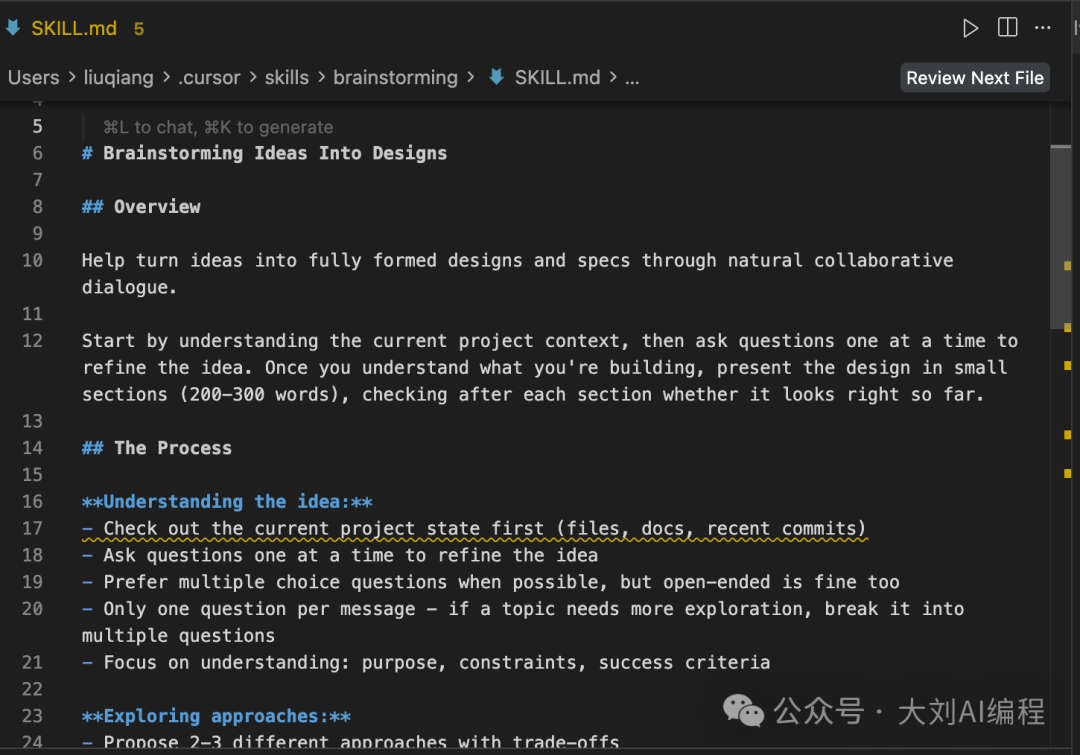Image resolution: width=1080 pixels, height=755 pixels.
Task: Click the Run play icon in editor toolbar
Action: point(970,28)
